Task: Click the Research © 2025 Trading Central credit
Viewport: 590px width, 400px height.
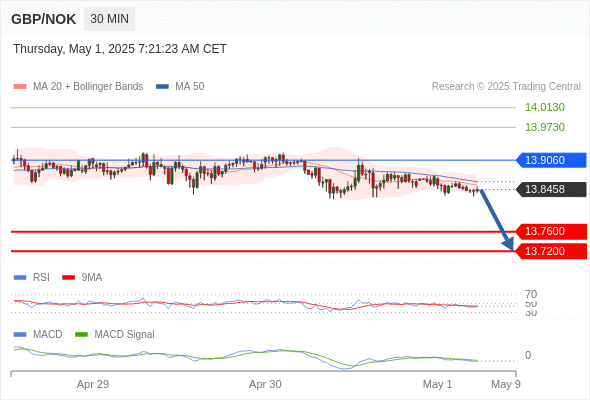Action: (x=506, y=87)
